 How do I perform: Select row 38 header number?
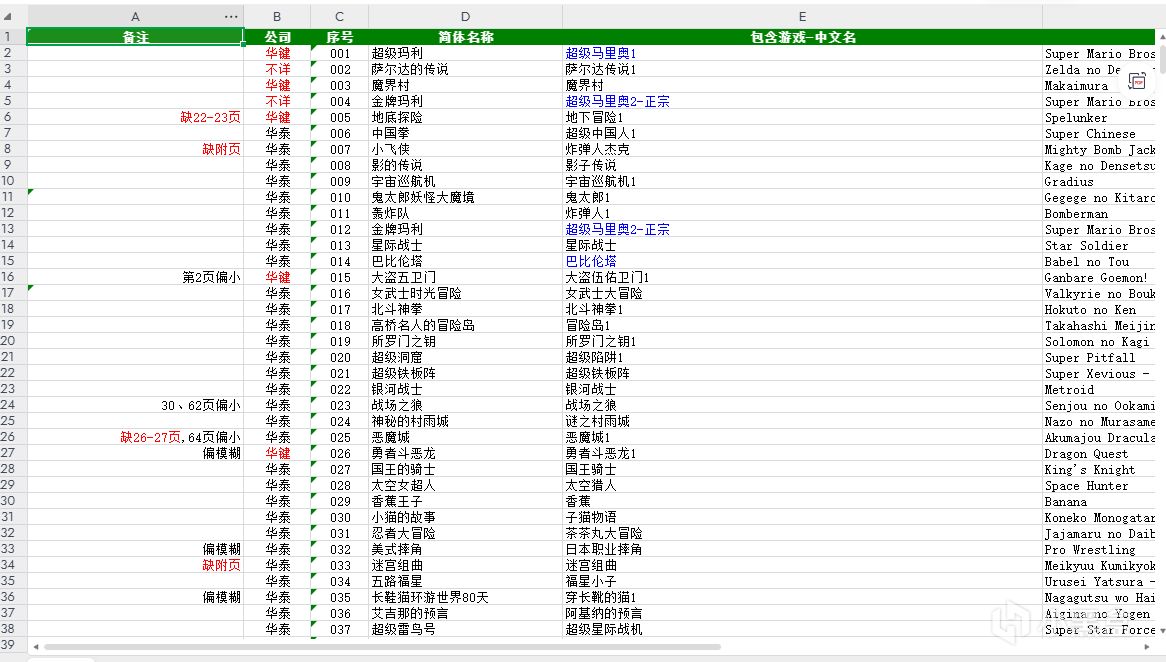(x=7, y=629)
